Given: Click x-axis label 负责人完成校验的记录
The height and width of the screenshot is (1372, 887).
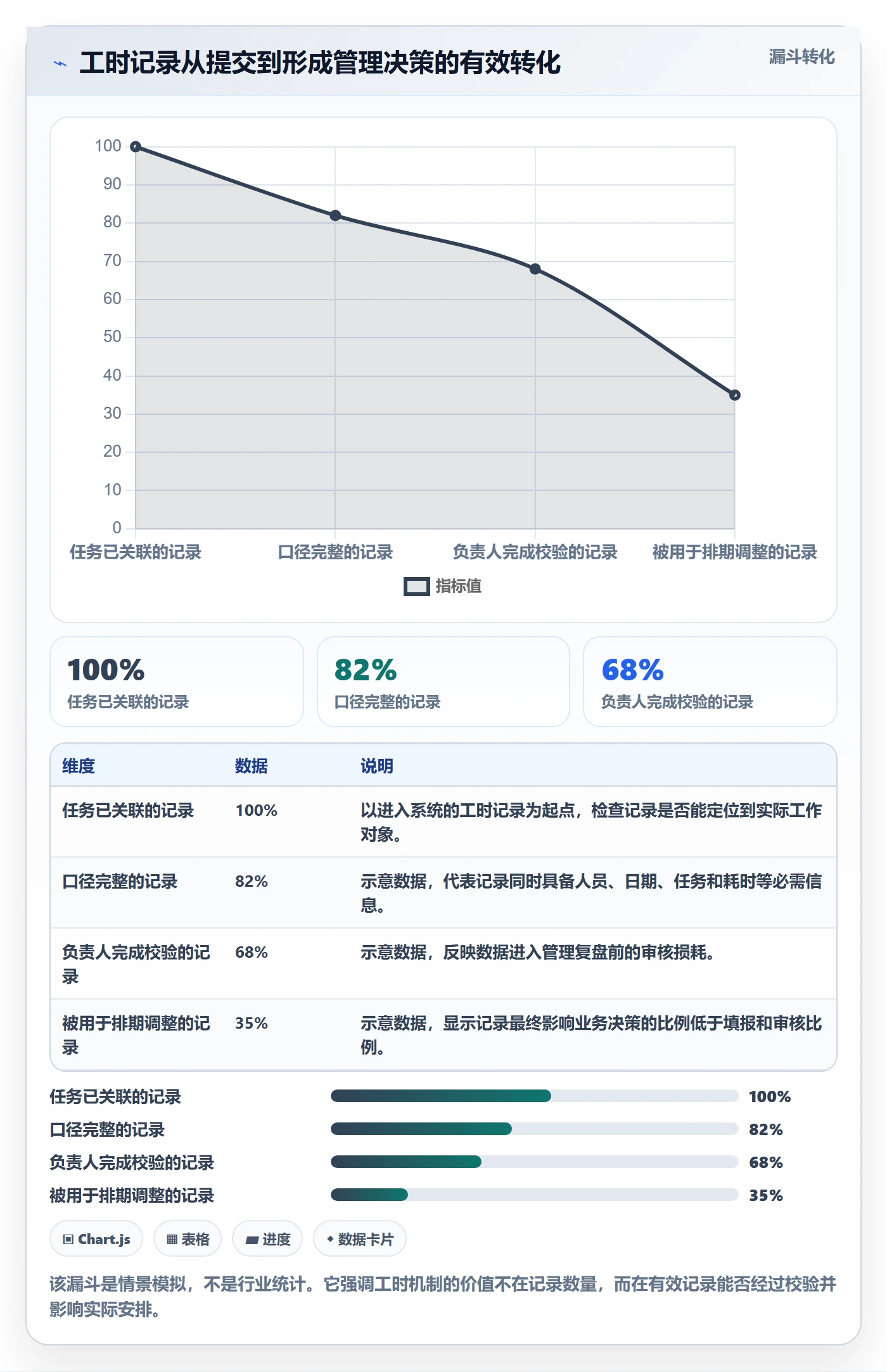Looking at the screenshot, I should pos(535,552).
